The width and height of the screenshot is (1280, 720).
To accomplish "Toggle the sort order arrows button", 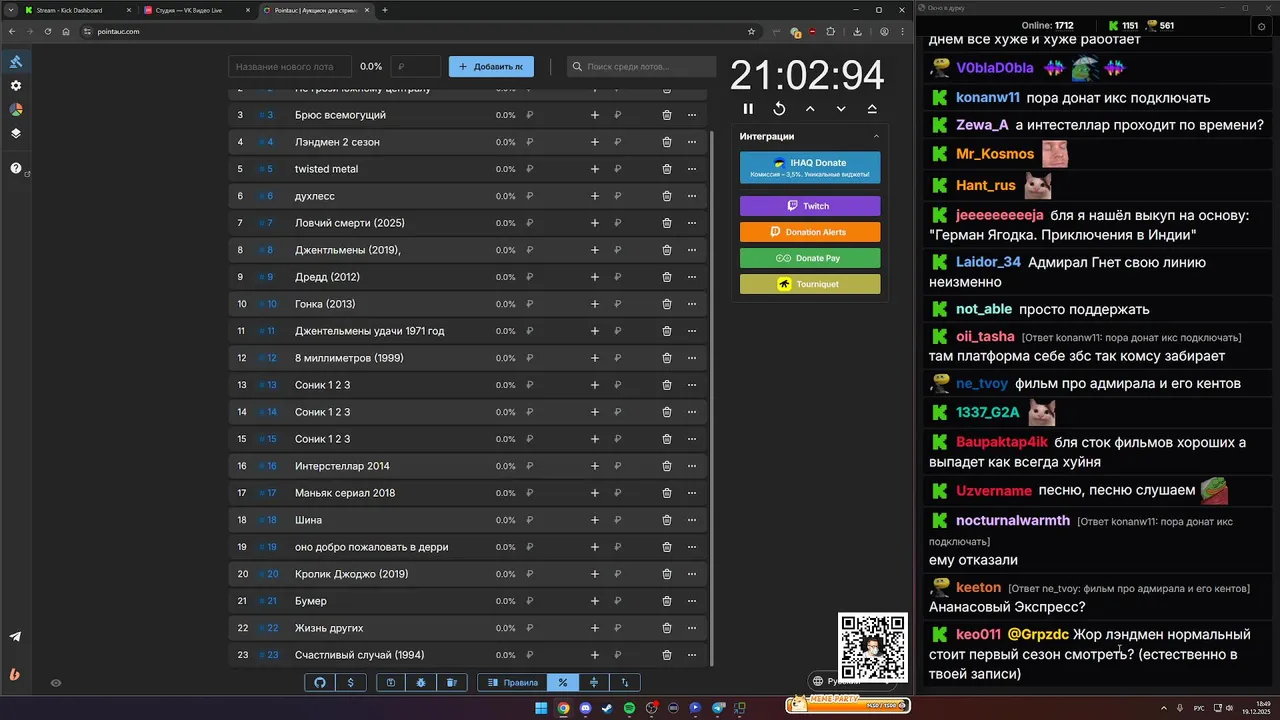I will [625, 682].
